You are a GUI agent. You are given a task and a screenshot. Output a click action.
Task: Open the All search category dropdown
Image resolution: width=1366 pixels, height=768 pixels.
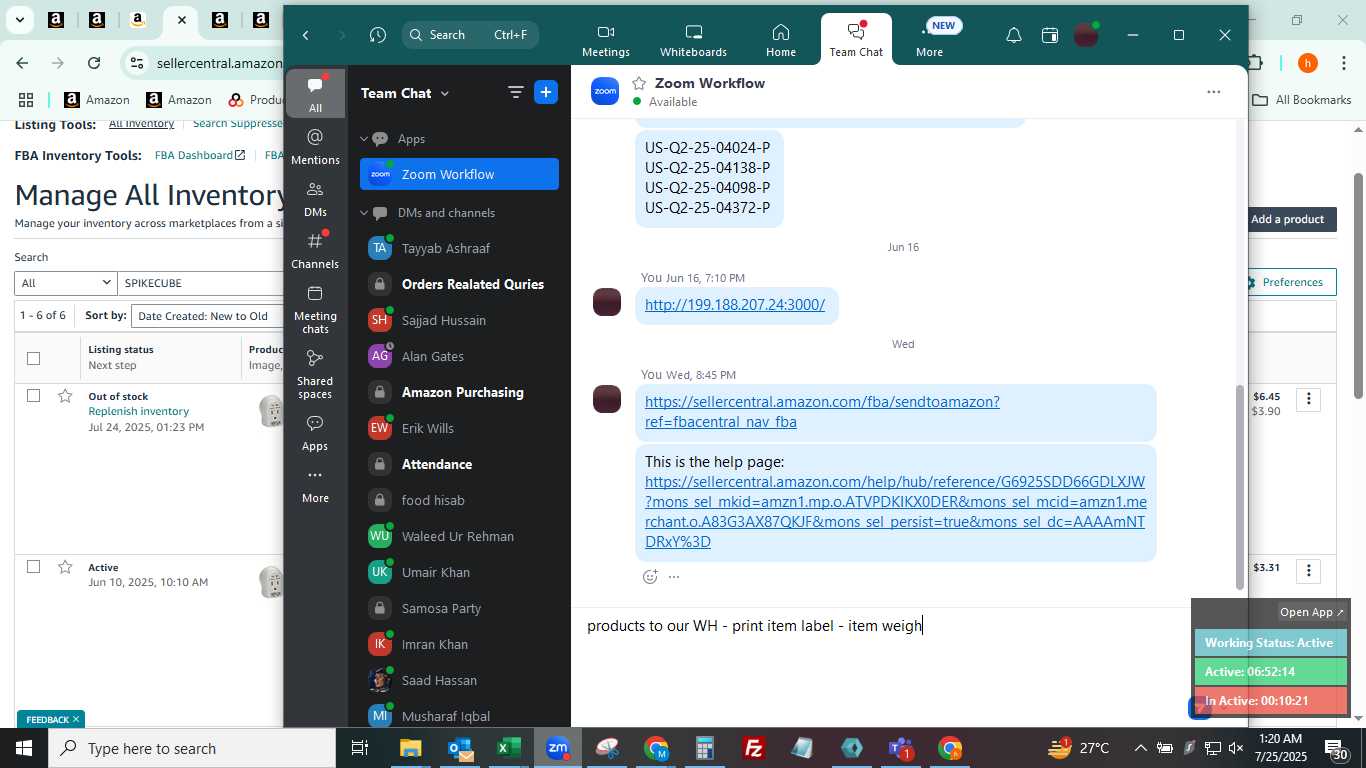click(66, 283)
